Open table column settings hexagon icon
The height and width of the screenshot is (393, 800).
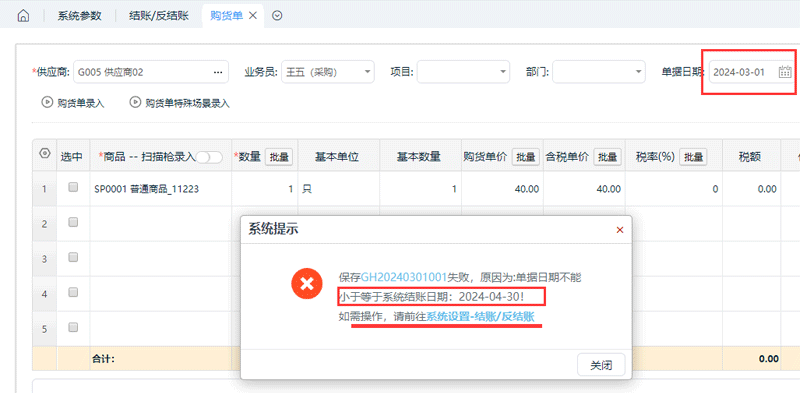[x=44, y=153]
